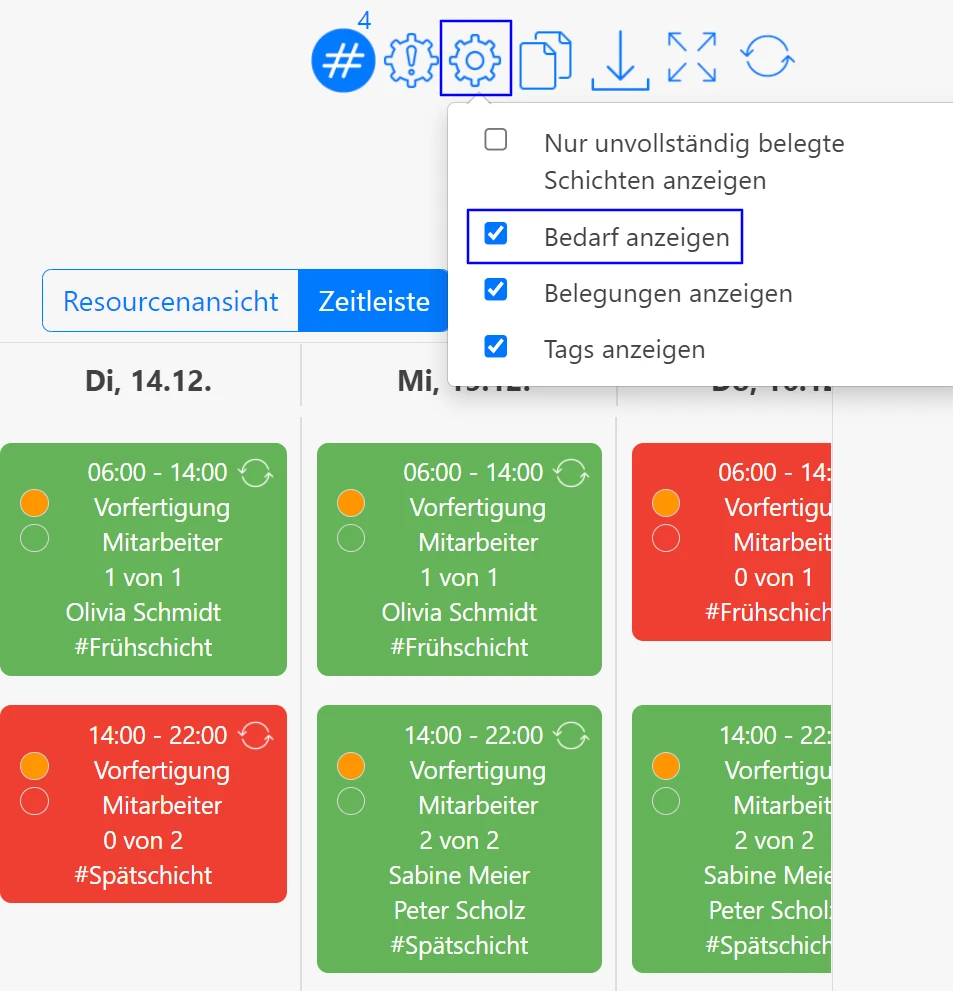The height and width of the screenshot is (991, 953).
Task: Click the orange status circle on Thursday's early shift
Action: pyautogui.click(x=666, y=503)
